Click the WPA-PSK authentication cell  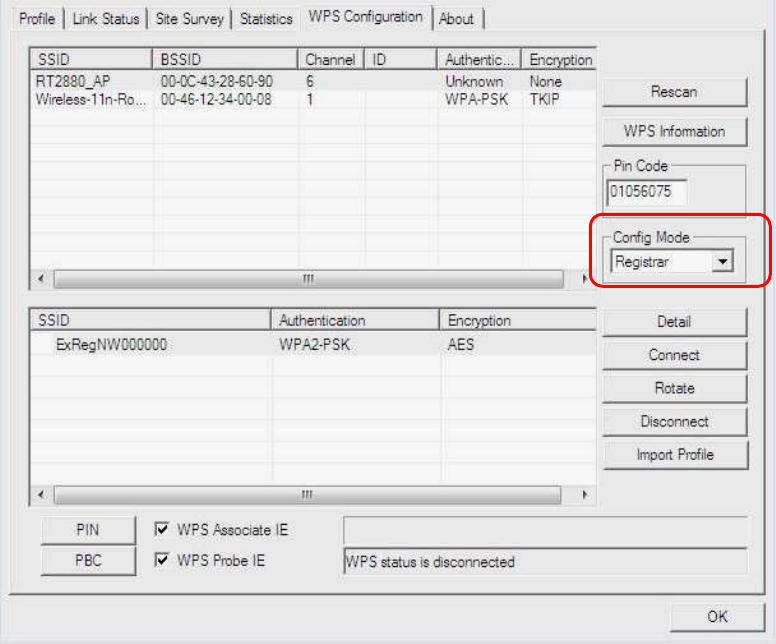[476, 99]
